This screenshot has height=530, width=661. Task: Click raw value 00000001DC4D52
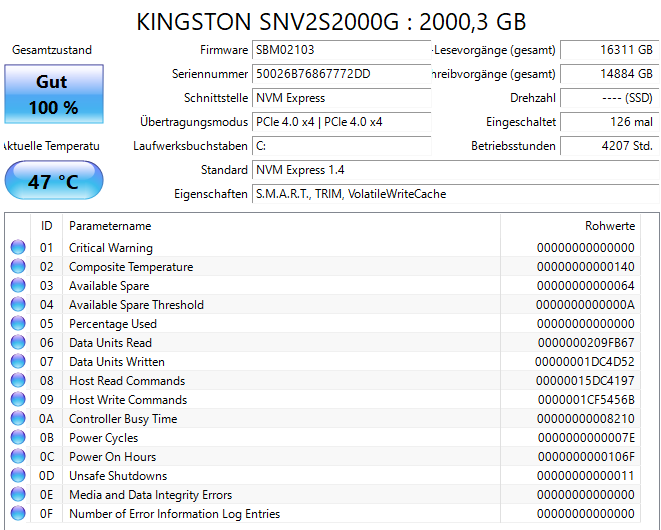click(585, 362)
